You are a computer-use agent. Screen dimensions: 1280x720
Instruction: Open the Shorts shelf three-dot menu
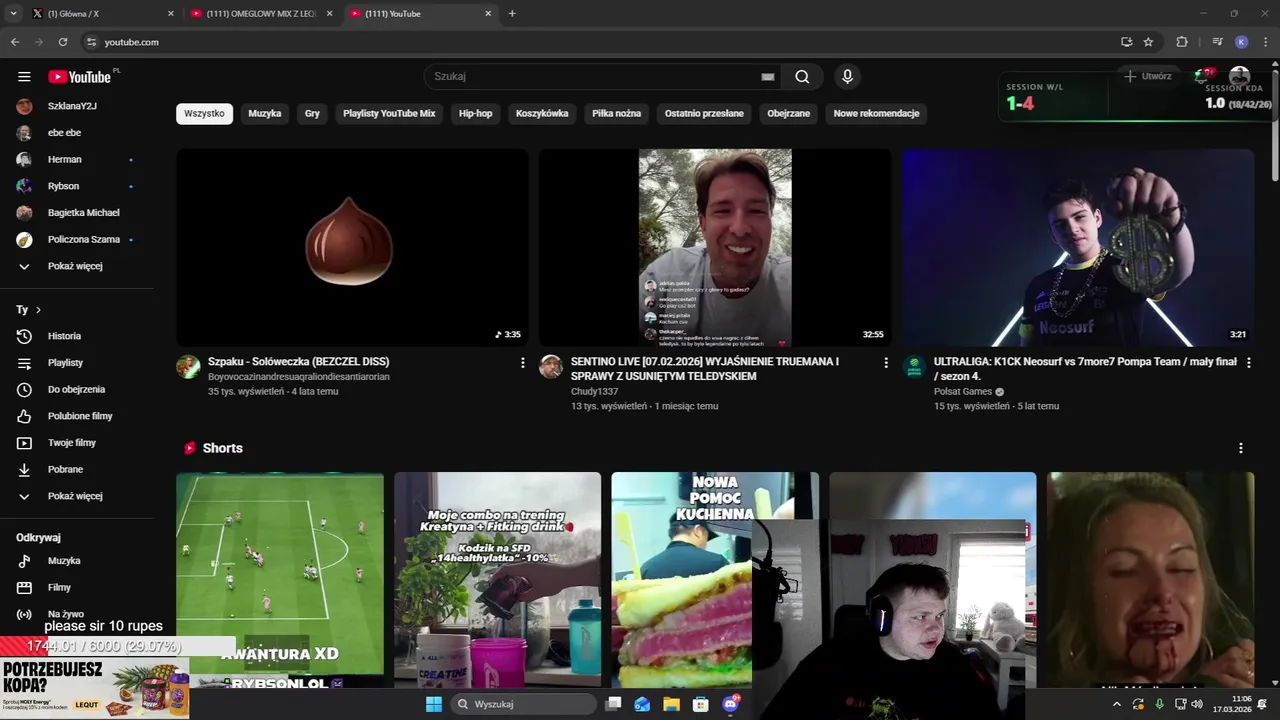(1241, 448)
